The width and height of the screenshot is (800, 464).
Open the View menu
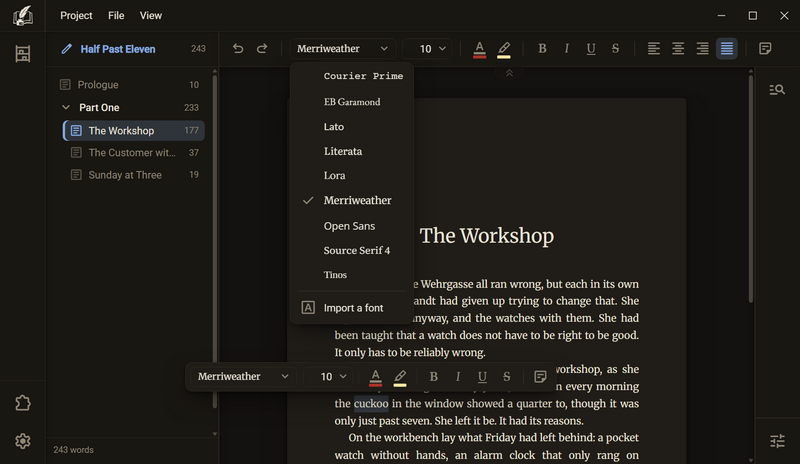(151, 16)
